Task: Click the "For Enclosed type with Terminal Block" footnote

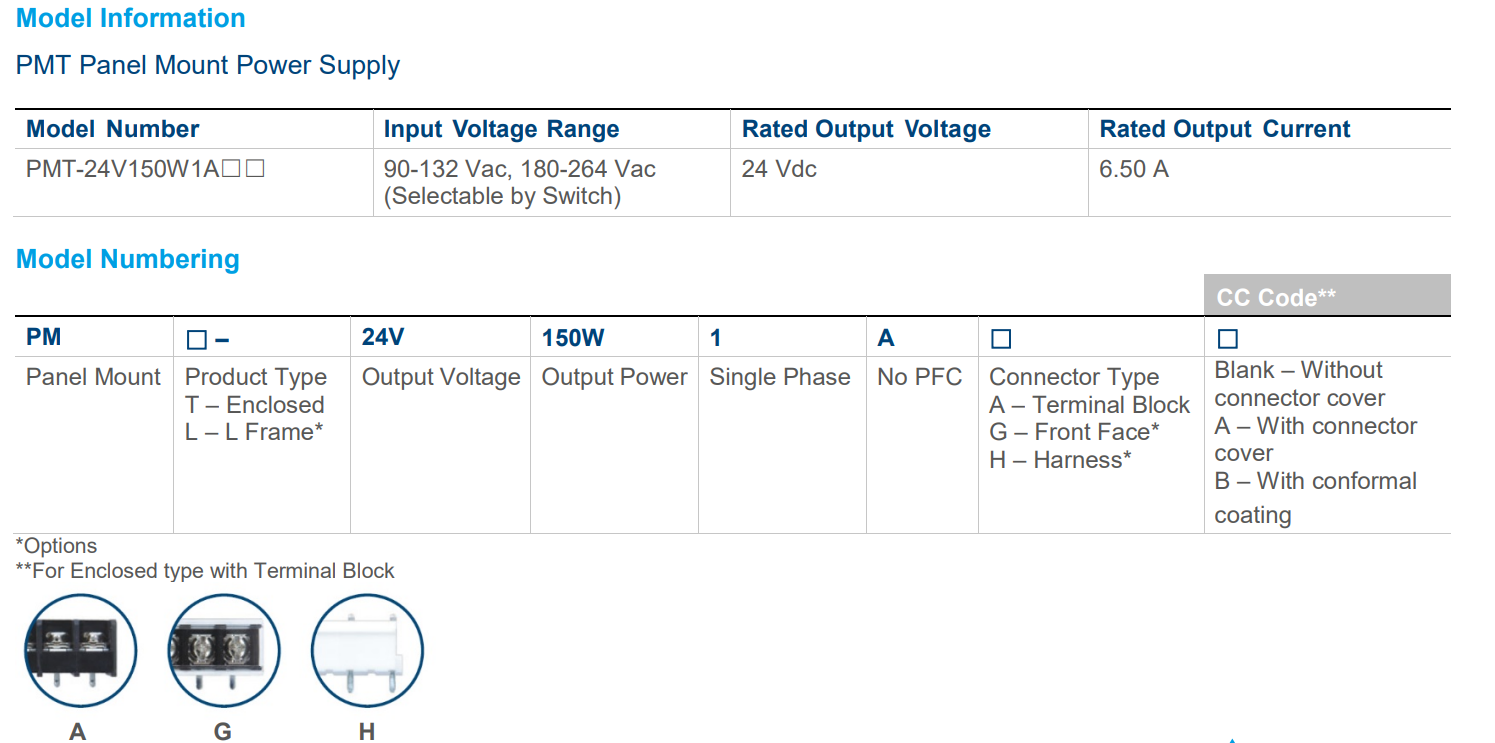Action: [x=205, y=571]
